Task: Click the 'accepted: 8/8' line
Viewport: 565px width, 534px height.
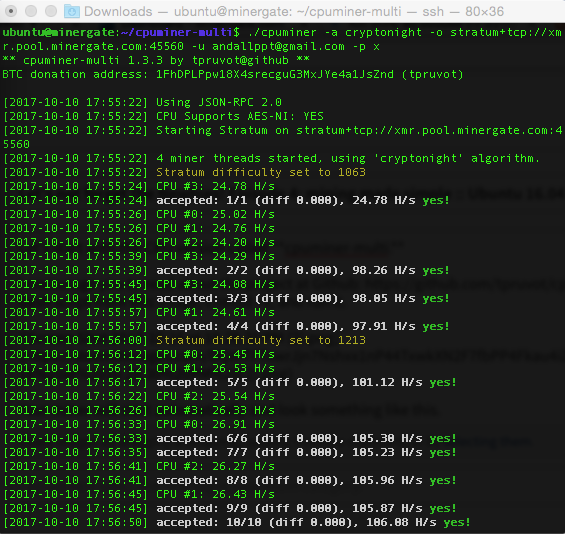Action: (x=230, y=481)
